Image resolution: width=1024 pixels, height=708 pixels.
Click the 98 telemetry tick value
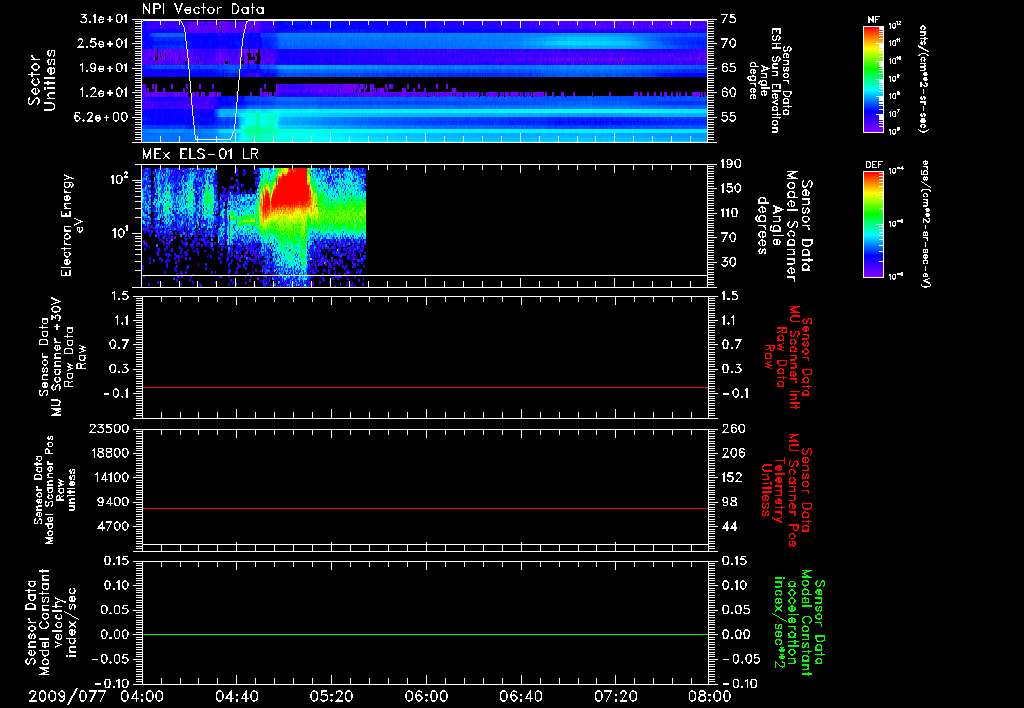click(x=729, y=502)
